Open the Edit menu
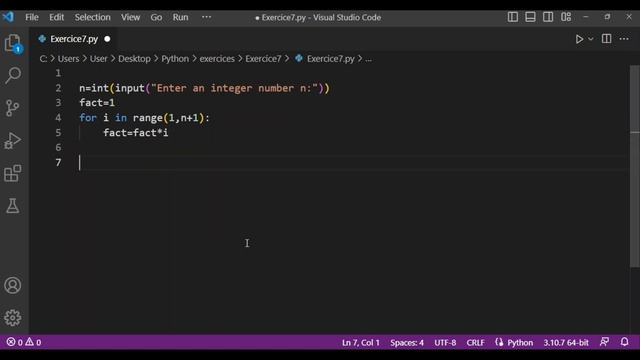 tap(56, 17)
